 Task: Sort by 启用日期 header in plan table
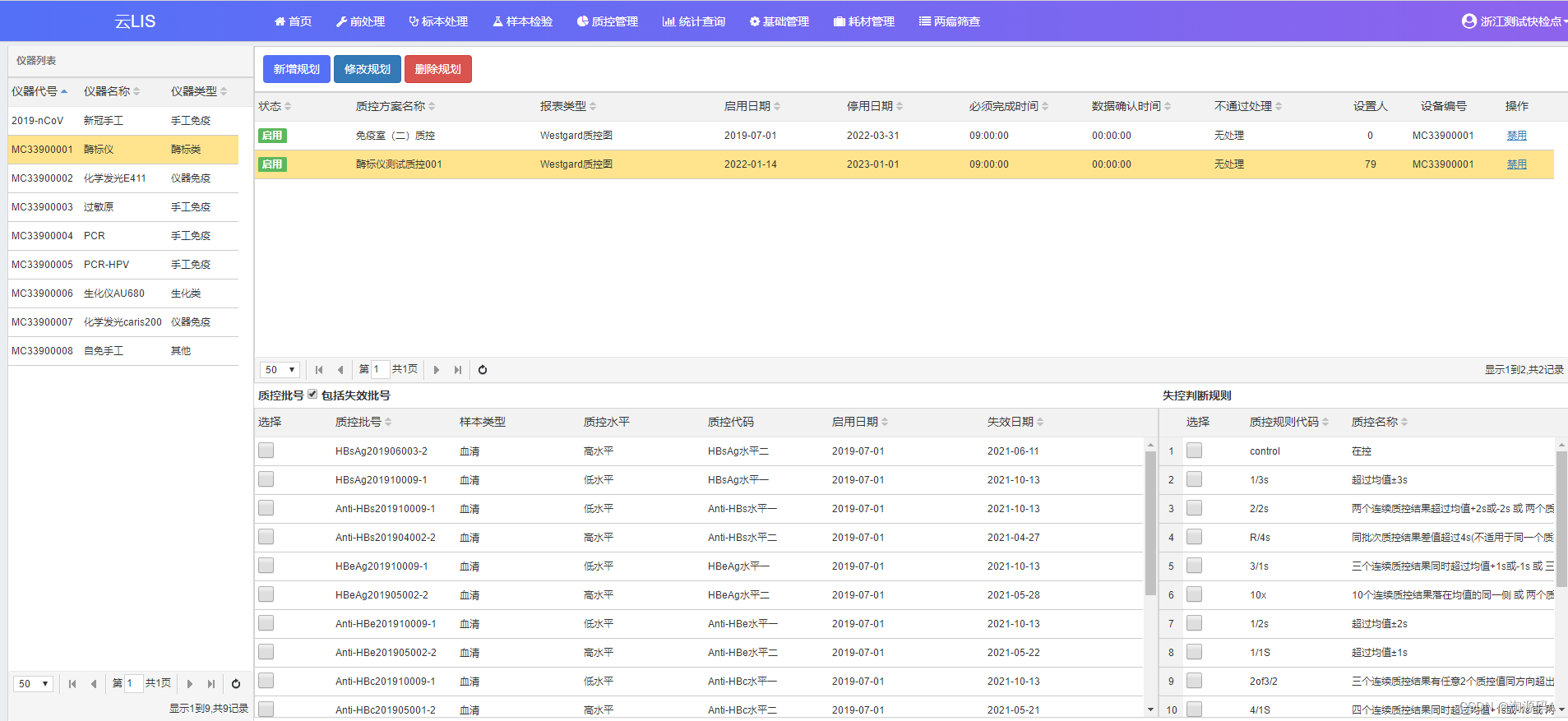pos(752,106)
